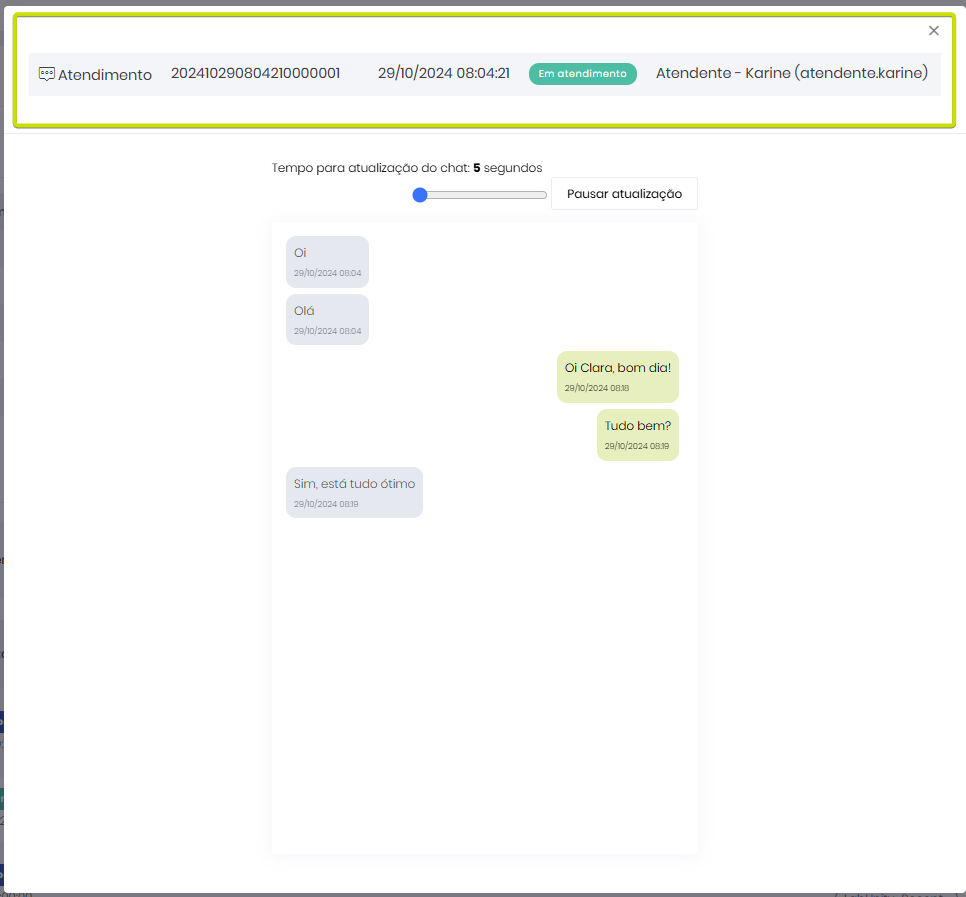
Task: Click the timestamp under "Sim, está tudo ótimo"
Action: pyautogui.click(x=326, y=504)
